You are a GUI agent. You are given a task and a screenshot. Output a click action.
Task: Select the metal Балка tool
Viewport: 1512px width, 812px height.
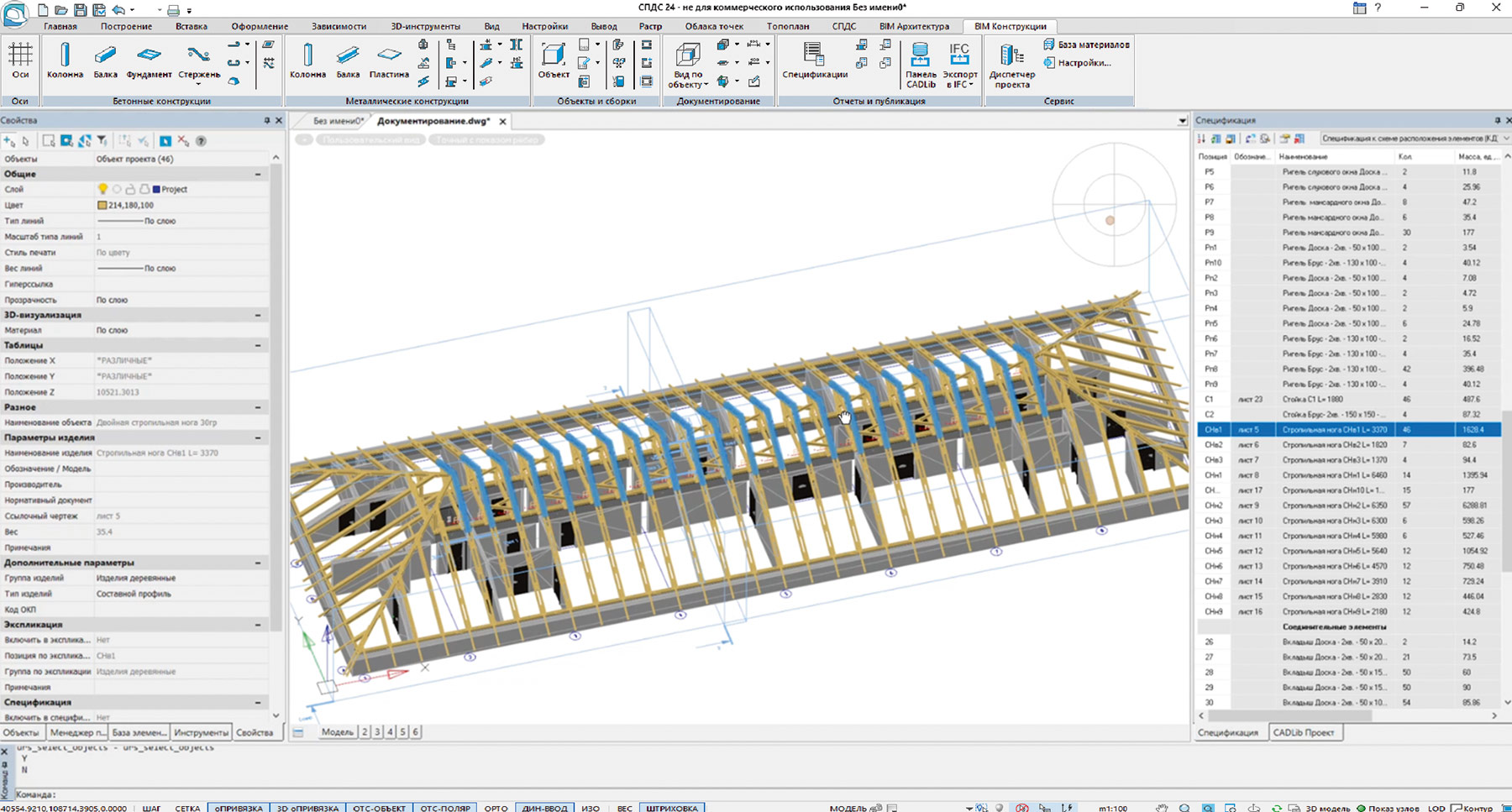[x=348, y=60]
